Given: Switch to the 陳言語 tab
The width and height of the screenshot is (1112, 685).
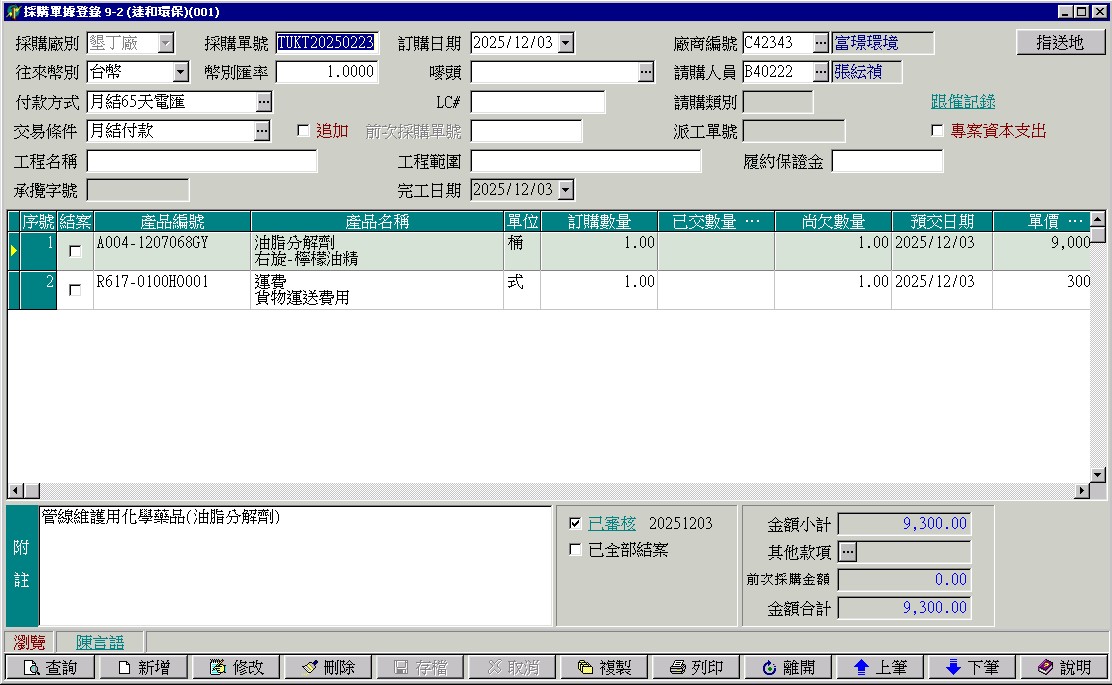Looking at the screenshot, I should 100,642.
